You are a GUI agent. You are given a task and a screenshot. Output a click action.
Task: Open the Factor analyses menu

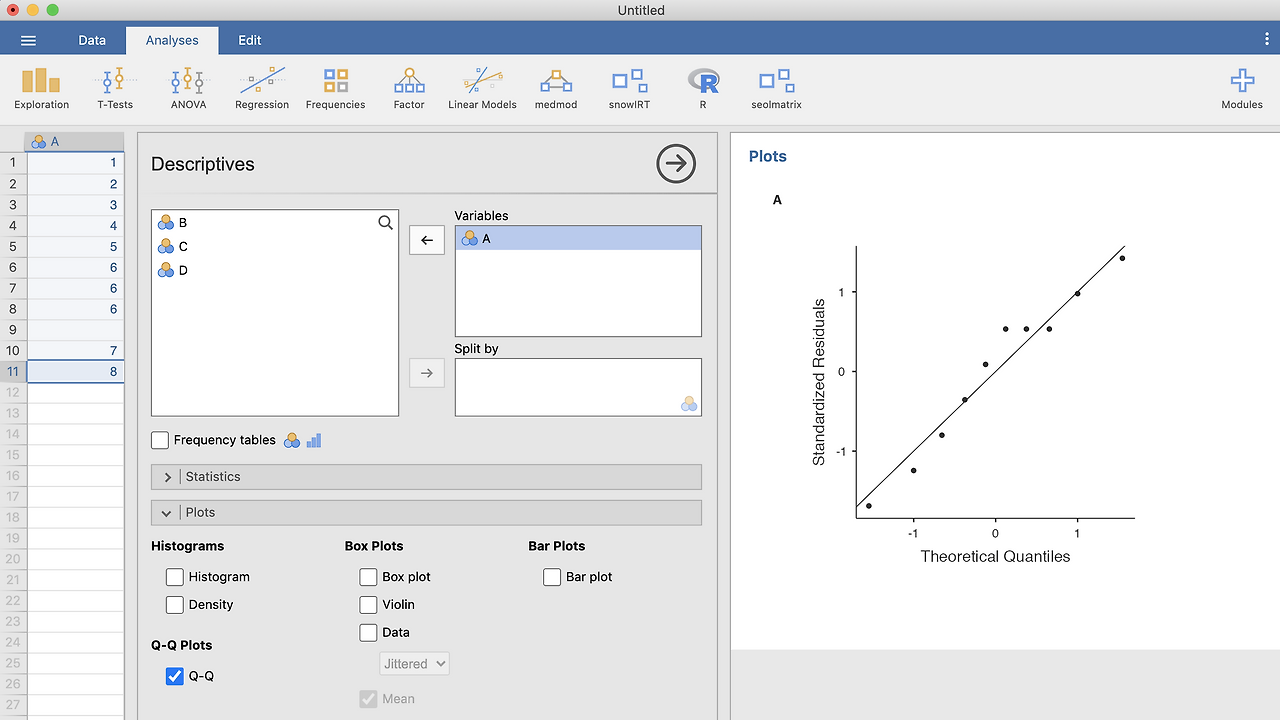409,88
